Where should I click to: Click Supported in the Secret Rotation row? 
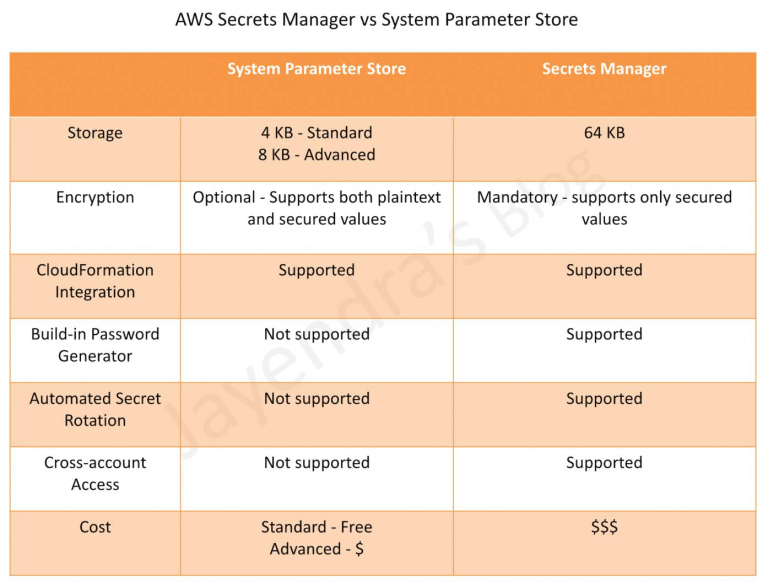point(604,399)
